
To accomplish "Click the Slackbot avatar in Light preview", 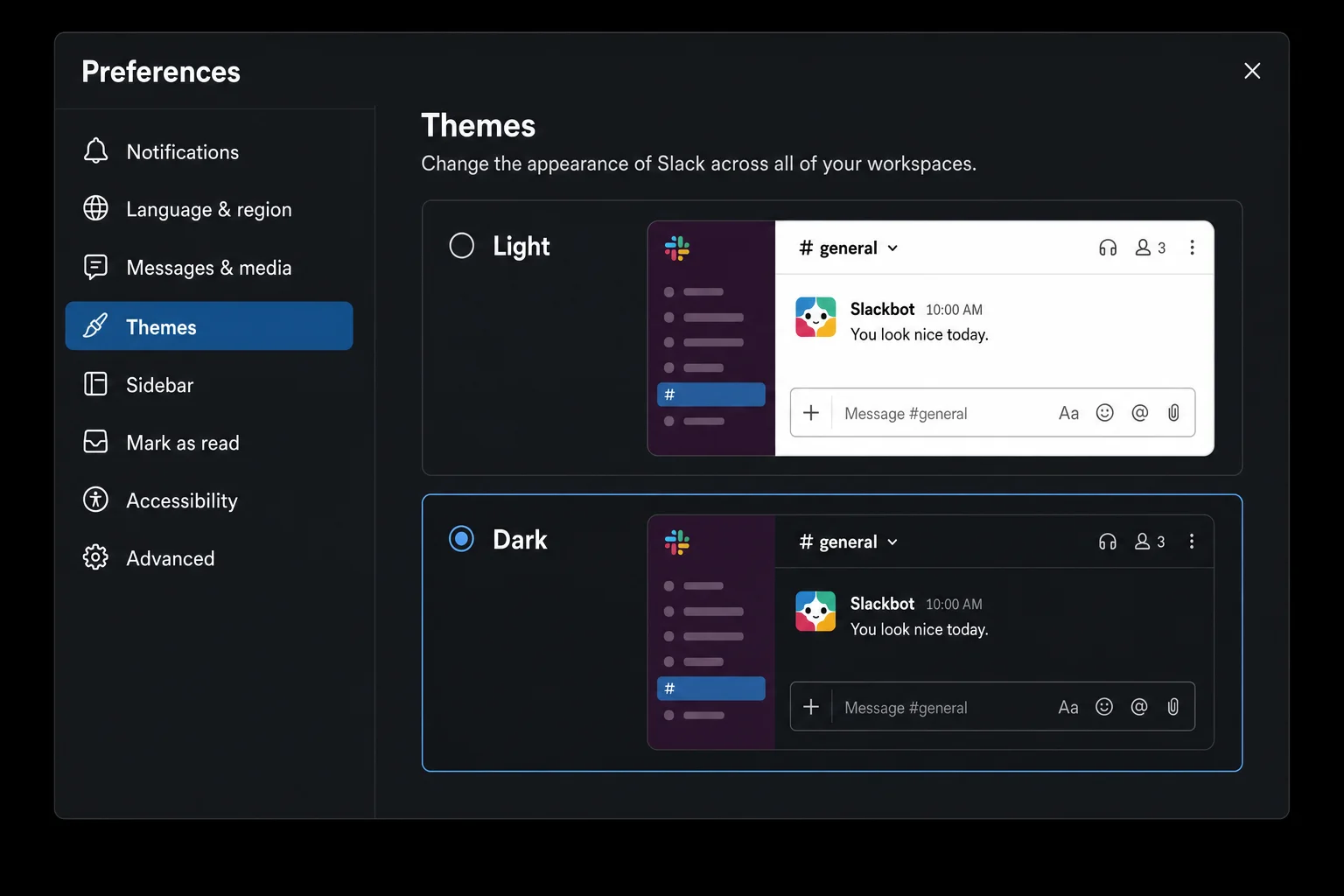I will click(x=815, y=317).
